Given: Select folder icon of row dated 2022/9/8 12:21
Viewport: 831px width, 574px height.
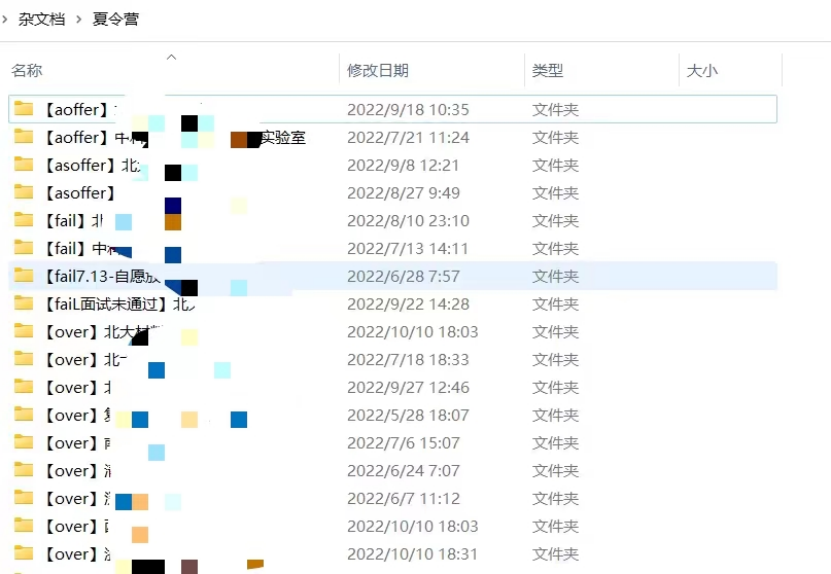Looking at the screenshot, I should pos(23,164).
